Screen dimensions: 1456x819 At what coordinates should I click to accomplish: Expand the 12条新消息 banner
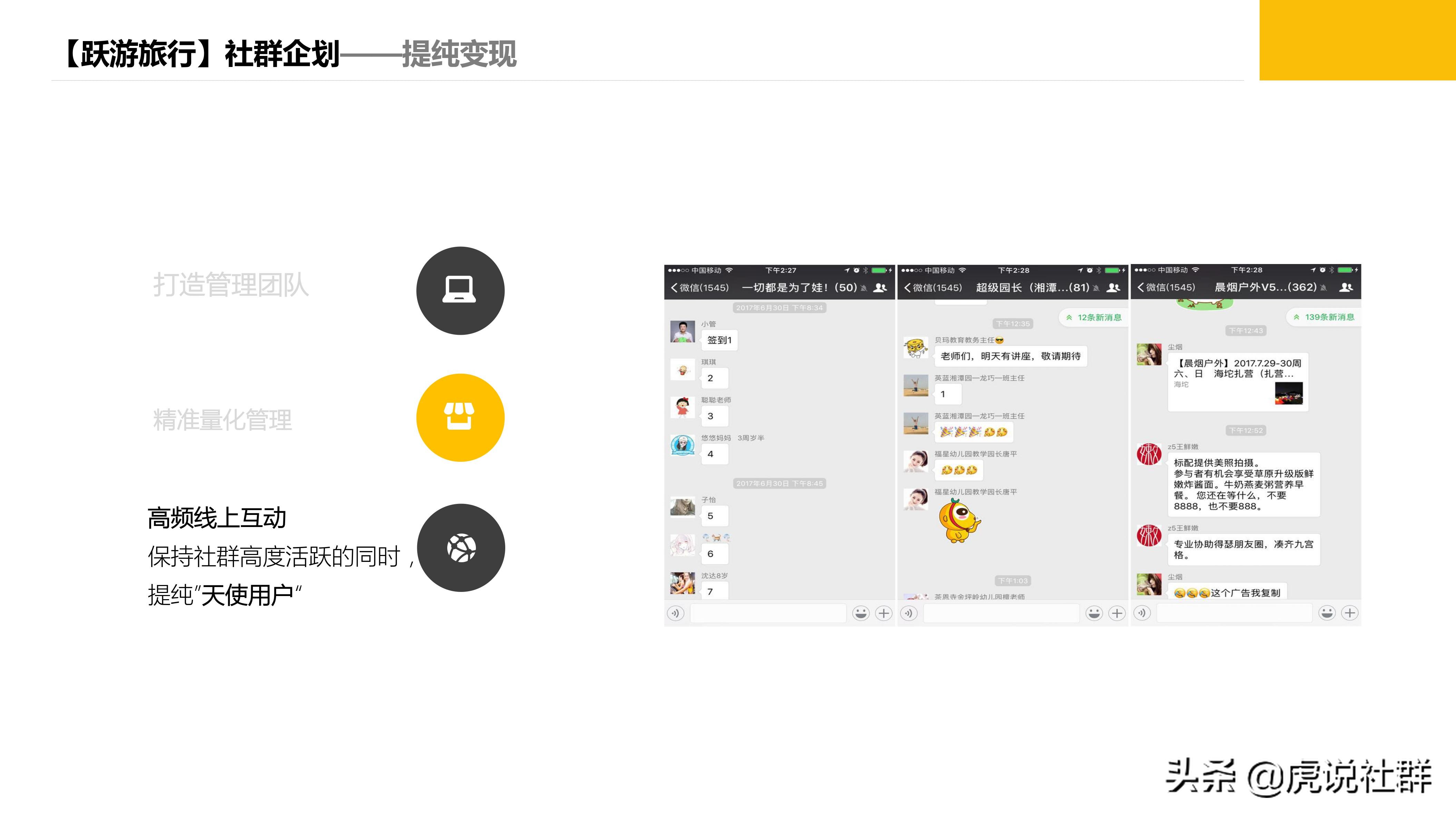pos(1094,318)
